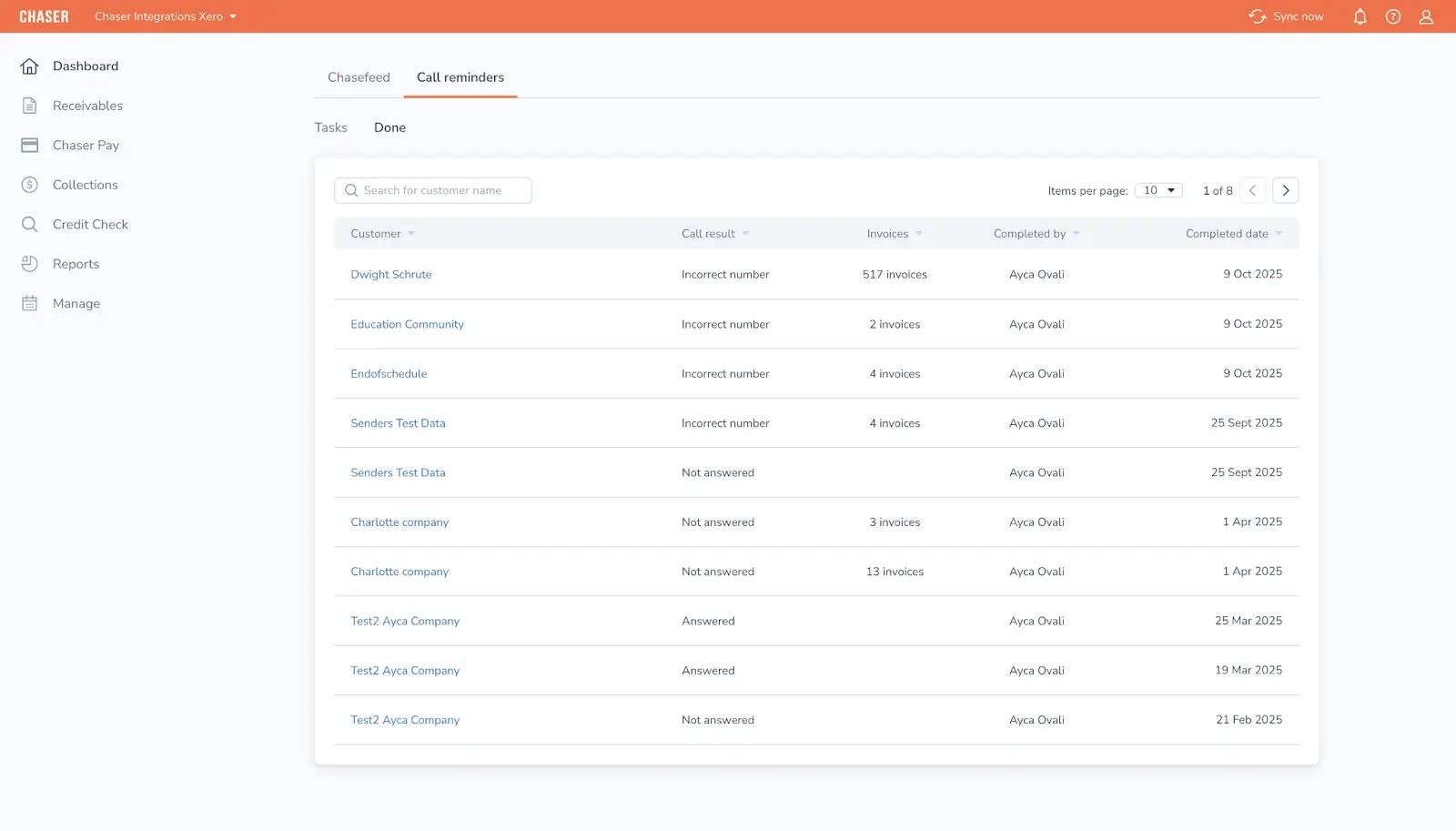Switch to the Tasks subtab
Viewport: 1456px width, 831px height.
(x=331, y=127)
